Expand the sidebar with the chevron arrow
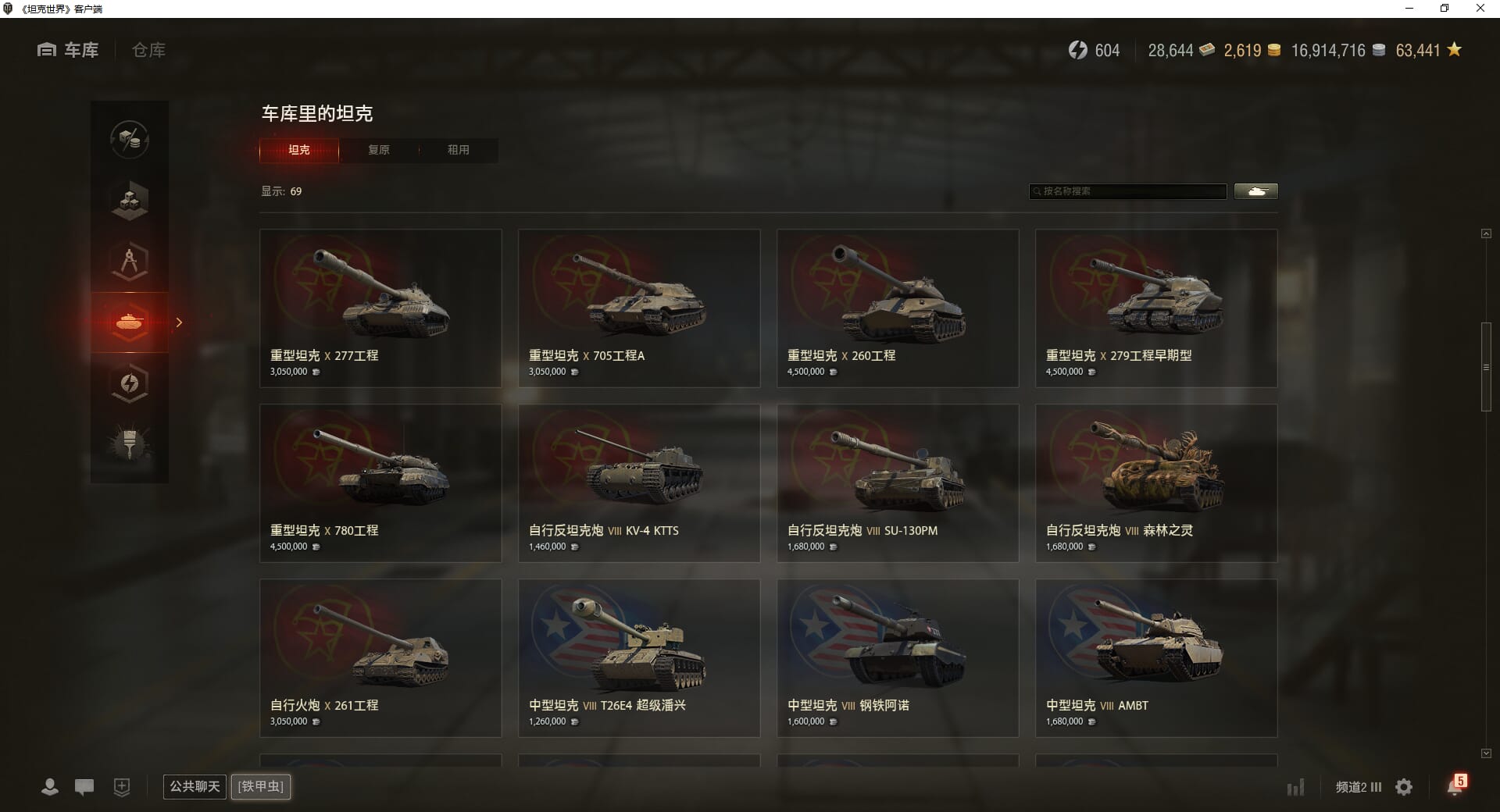 (179, 322)
